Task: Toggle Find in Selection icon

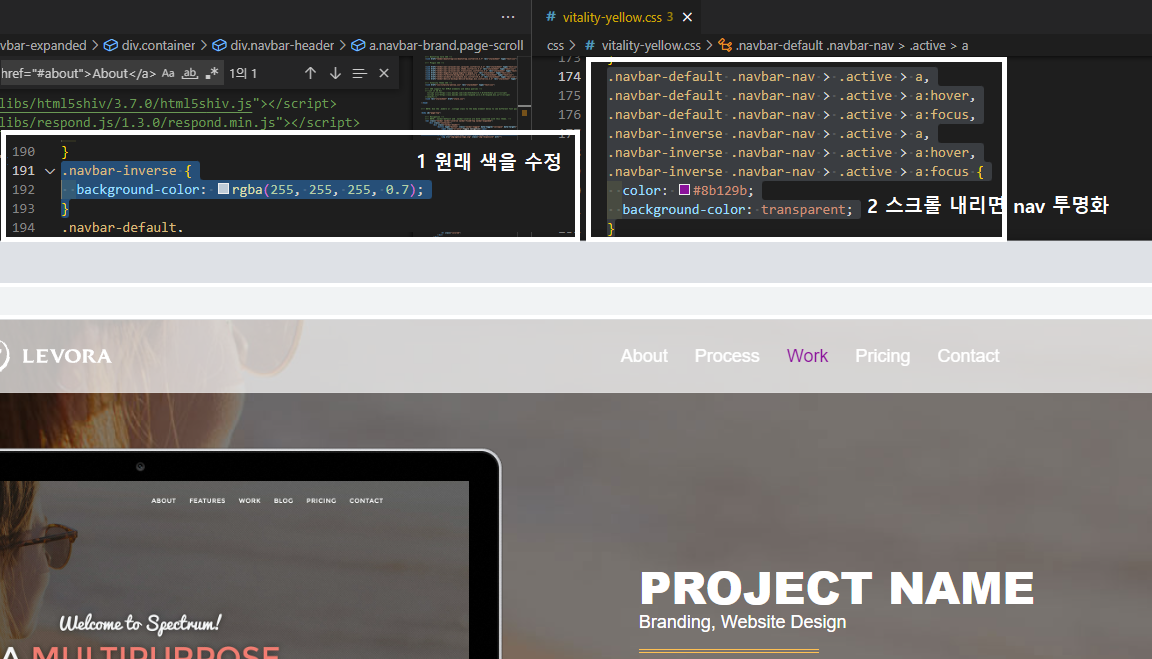Action: point(359,73)
